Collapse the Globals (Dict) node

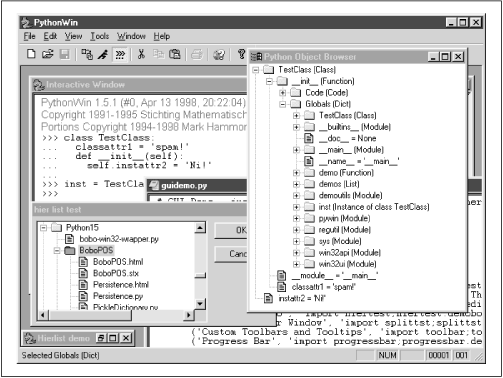[283, 104]
